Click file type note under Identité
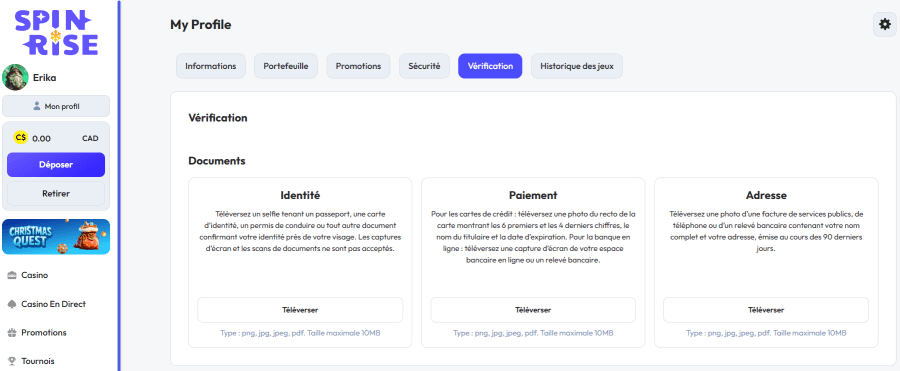The height and width of the screenshot is (371, 900). tap(300, 333)
